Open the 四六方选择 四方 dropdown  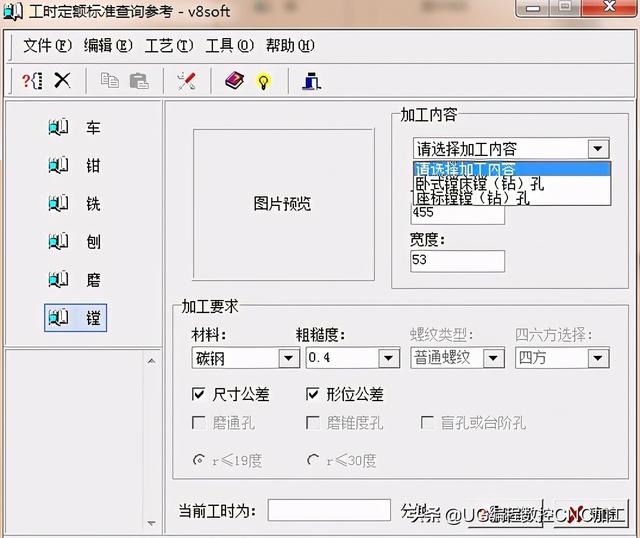[x=598, y=358]
